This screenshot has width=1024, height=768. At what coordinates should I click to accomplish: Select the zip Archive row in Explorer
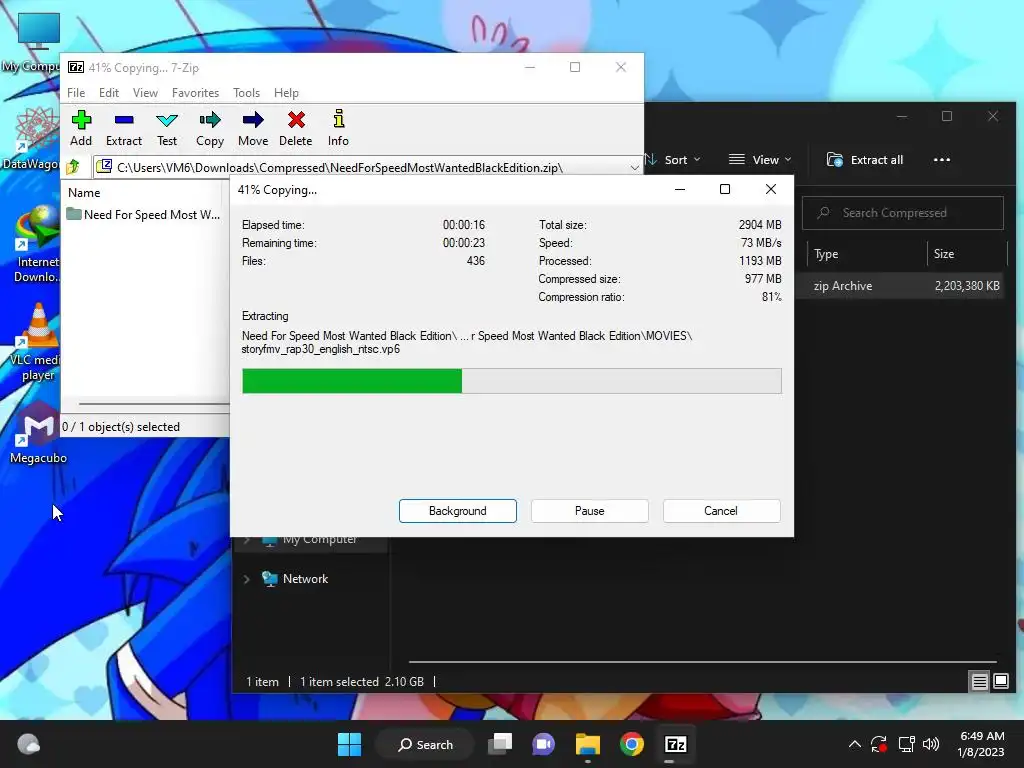(x=900, y=286)
